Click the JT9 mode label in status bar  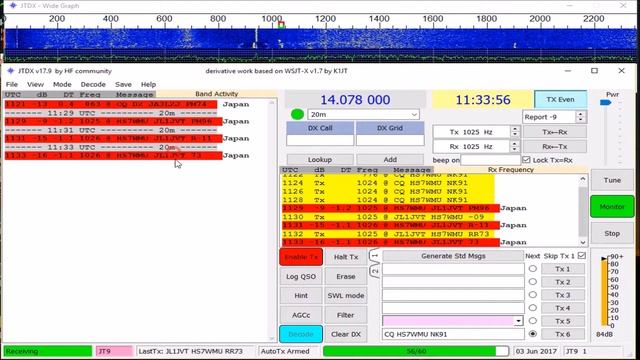tap(114, 351)
